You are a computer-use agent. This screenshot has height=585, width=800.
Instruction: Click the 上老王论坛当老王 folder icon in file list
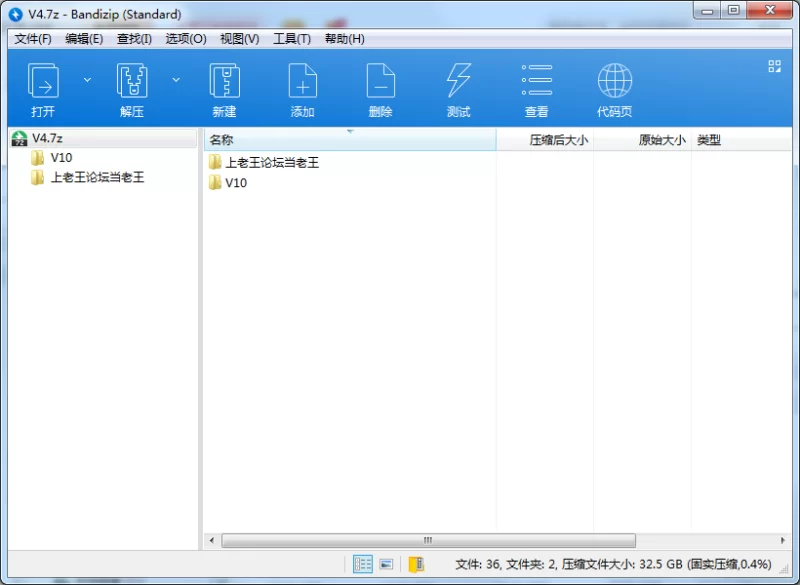tap(215, 162)
